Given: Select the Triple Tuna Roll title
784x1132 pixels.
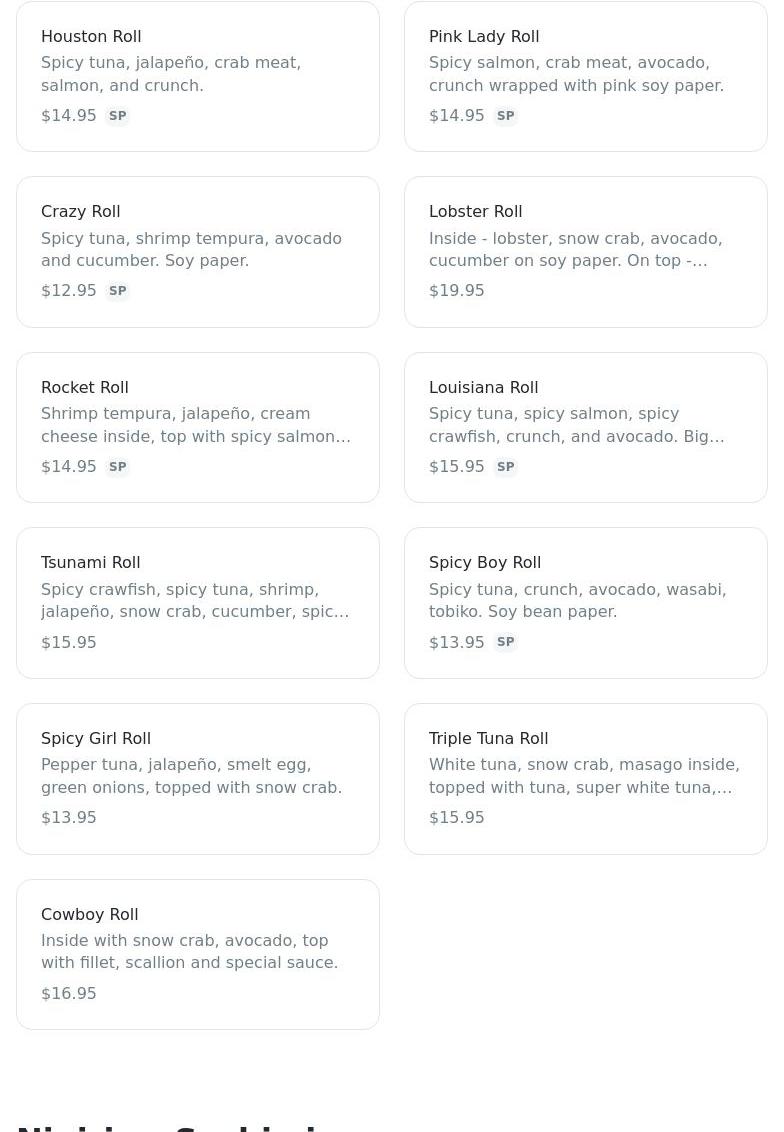Looking at the screenshot, I should 488,738.
